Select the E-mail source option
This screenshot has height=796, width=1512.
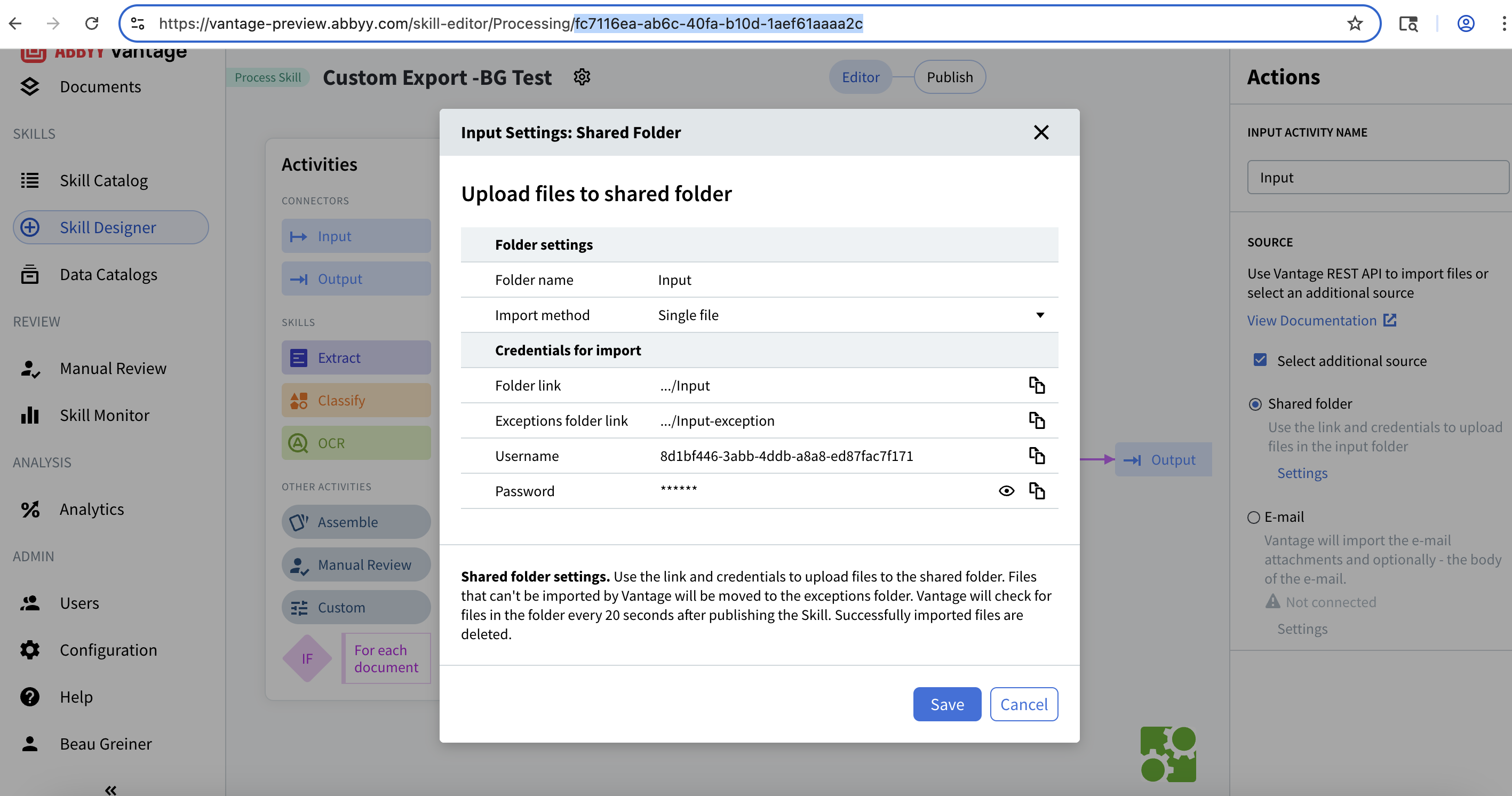coord(1254,517)
